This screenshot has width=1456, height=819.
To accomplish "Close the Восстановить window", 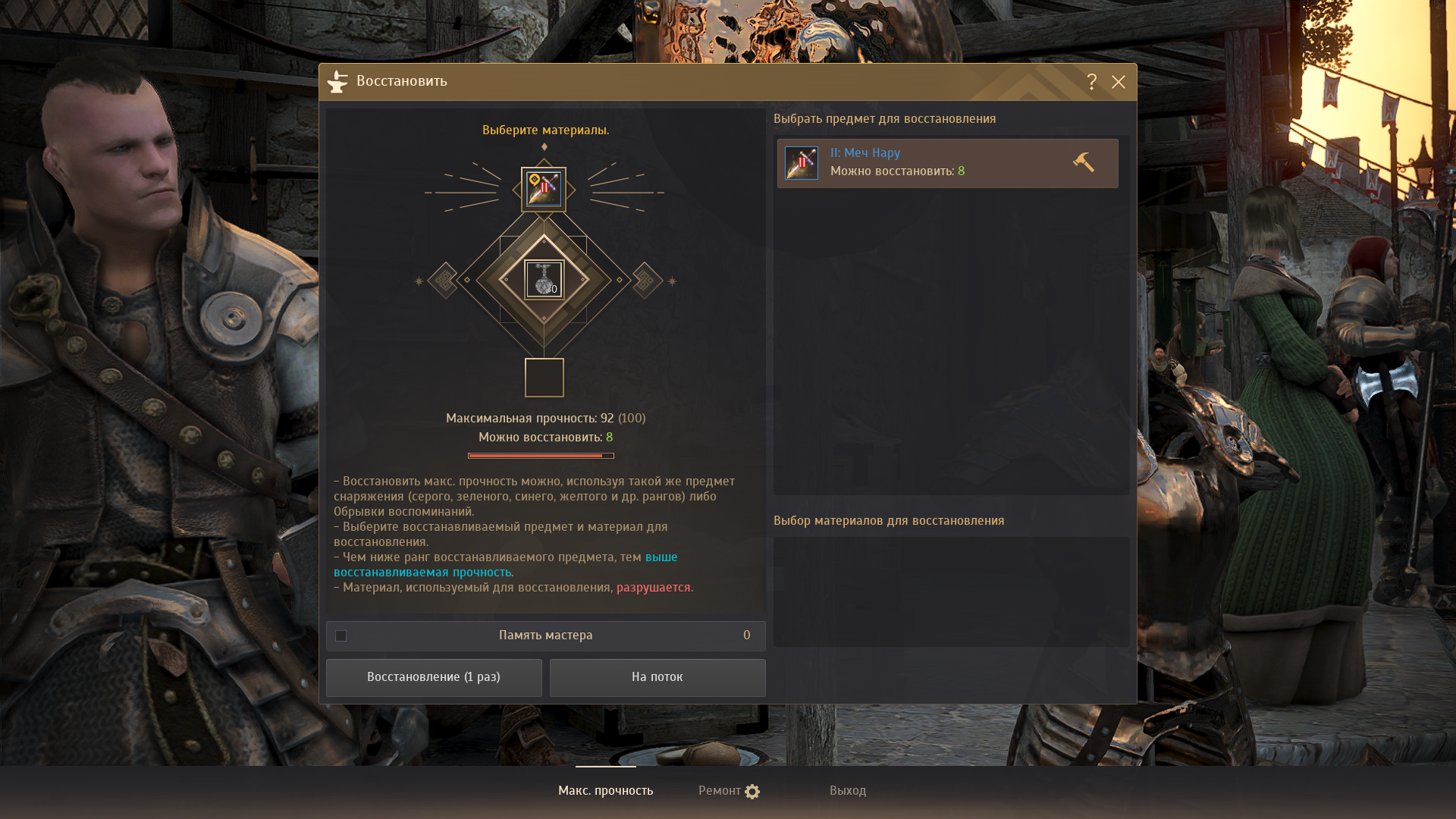I will point(1119,82).
